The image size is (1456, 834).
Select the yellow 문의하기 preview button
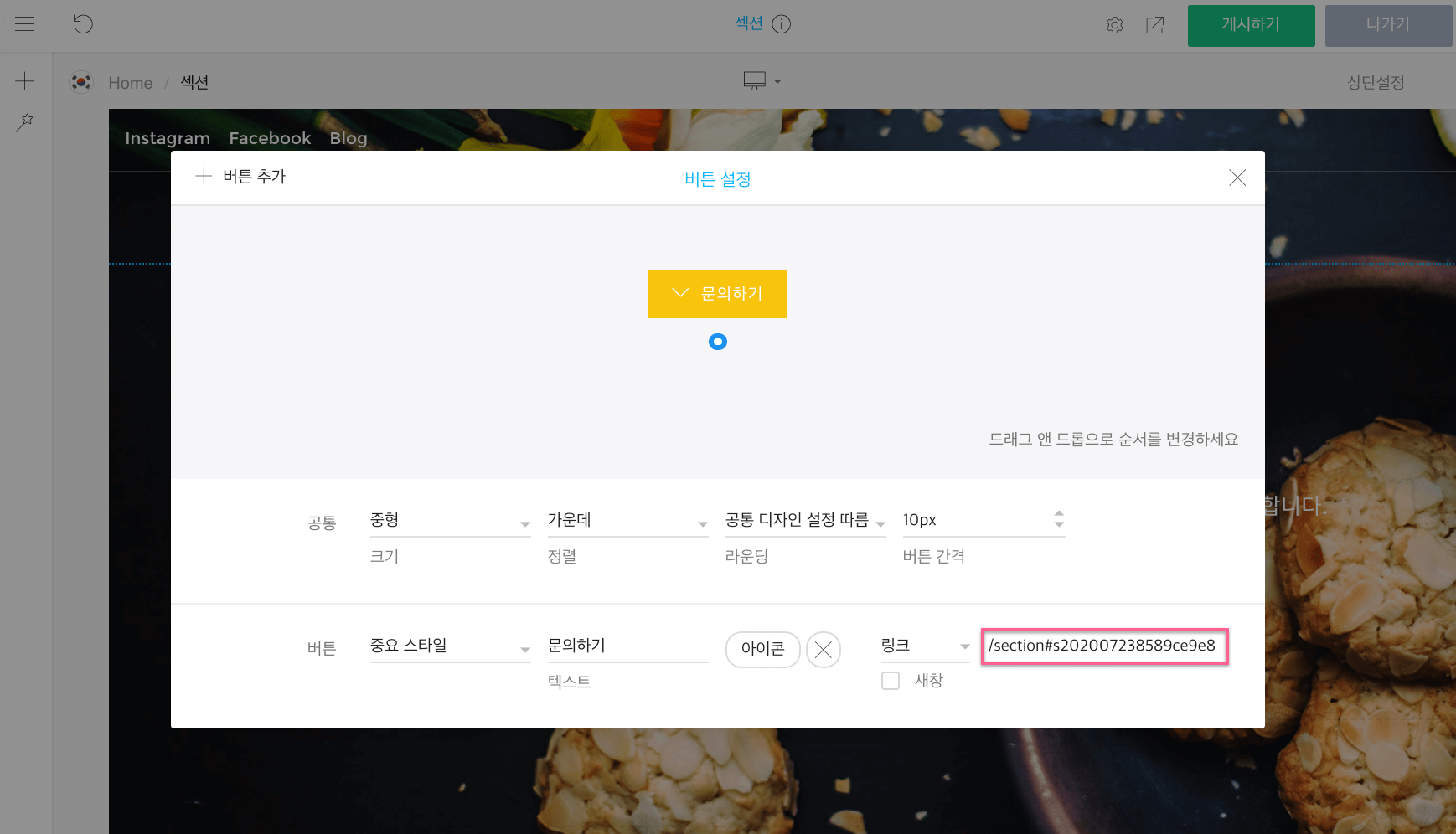point(718,294)
